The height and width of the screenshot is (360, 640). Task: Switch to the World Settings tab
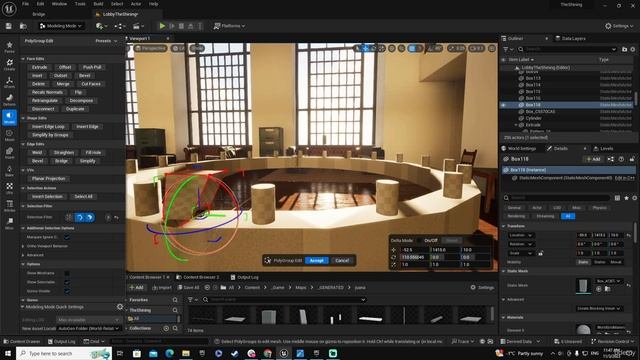[518, 149]
